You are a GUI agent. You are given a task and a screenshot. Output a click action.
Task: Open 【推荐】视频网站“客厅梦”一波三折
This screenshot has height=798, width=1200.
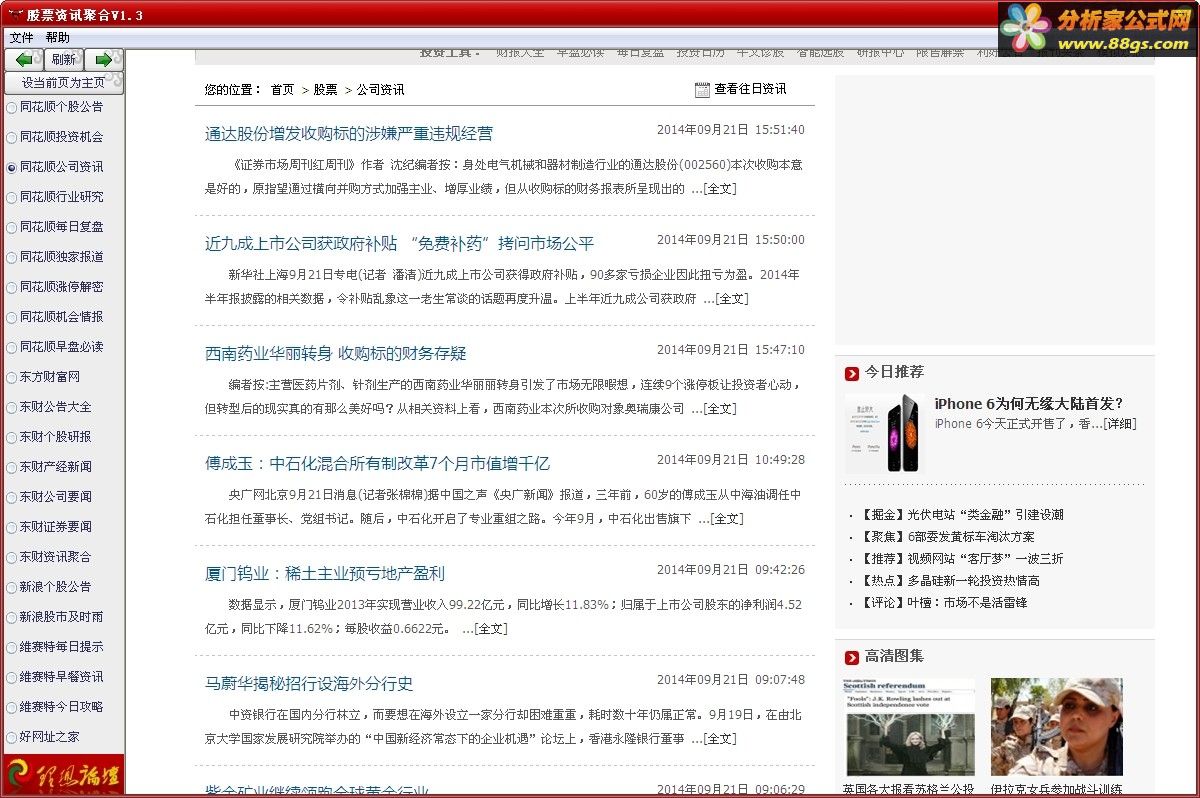tap(961, 559)
